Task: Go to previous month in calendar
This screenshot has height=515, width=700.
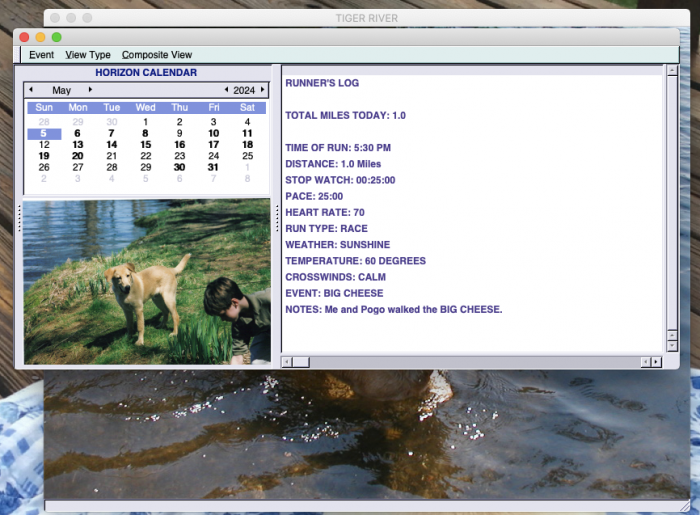Action: [x=31, y=90]
